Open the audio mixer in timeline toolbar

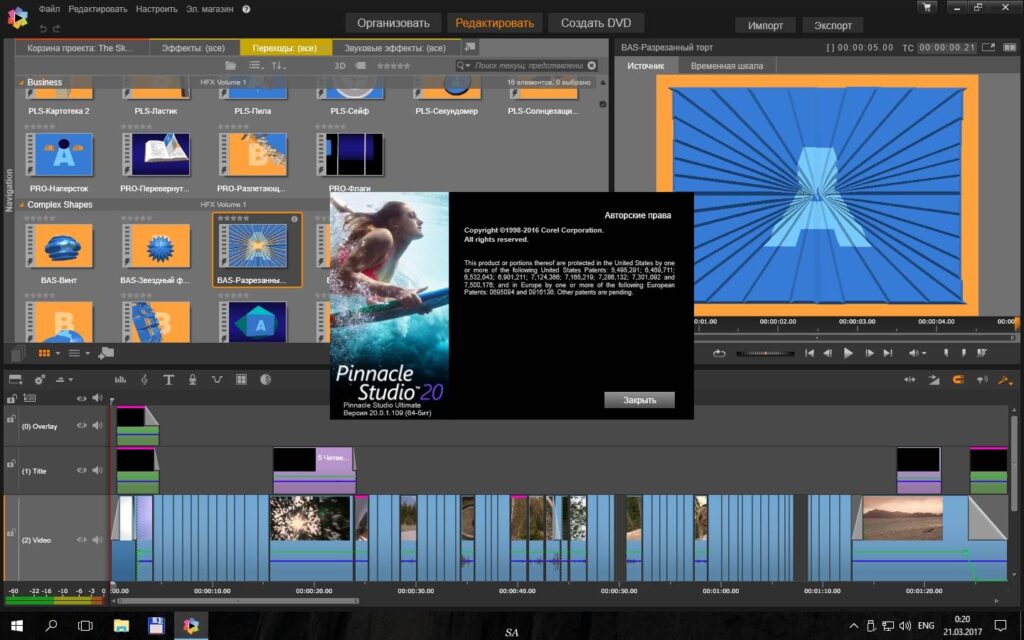(120, 379)
